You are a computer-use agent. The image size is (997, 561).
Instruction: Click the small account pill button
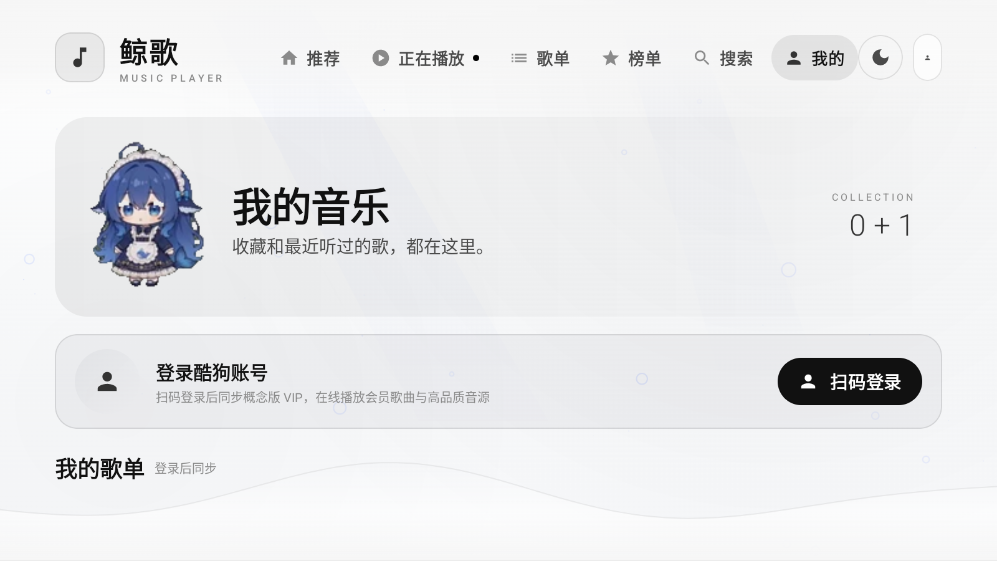click(x=927, y=58)
